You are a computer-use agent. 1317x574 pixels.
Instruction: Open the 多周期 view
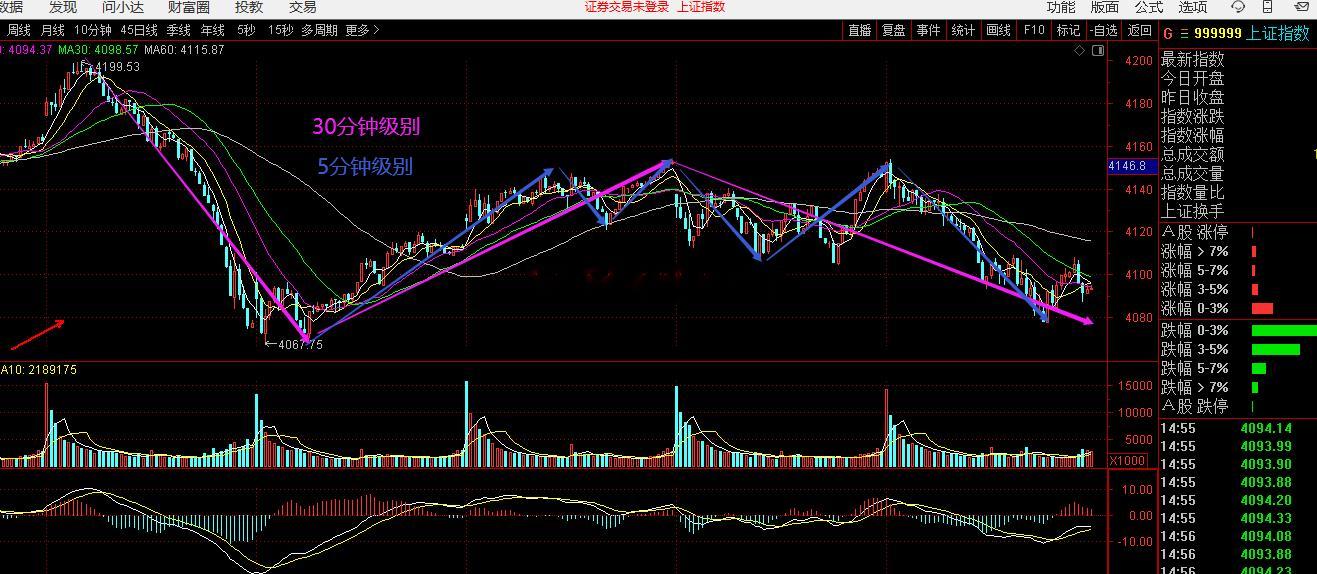[319, 30]
